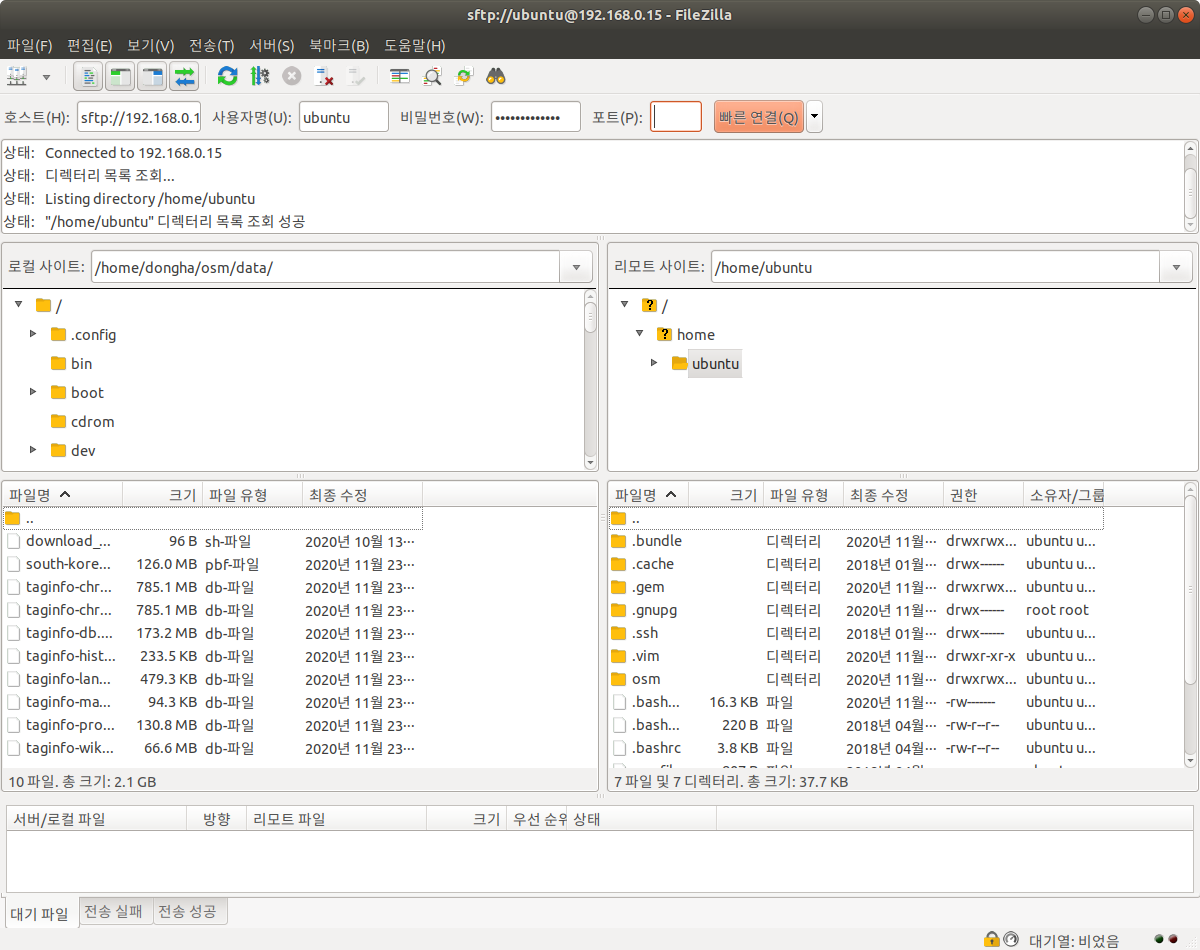The width and height of the screenshot is (1200, 950).
Task: Open the 북마크(B) menu
Action: click(339, 46)
